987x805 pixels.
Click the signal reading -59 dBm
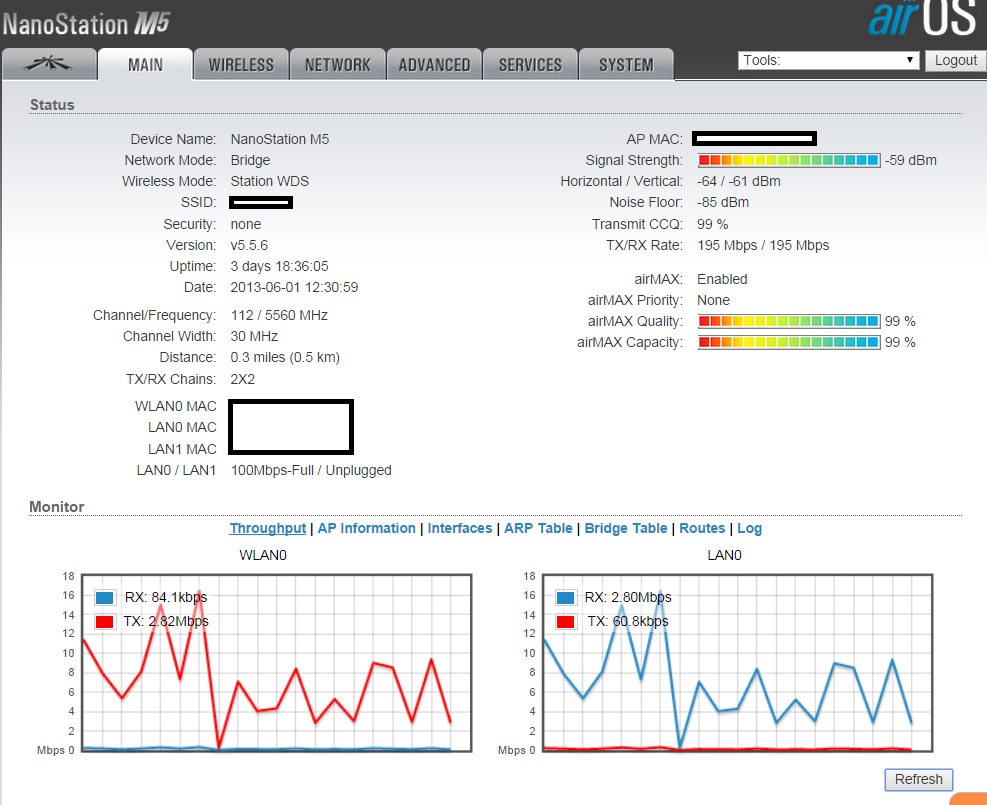coord(910,160)
